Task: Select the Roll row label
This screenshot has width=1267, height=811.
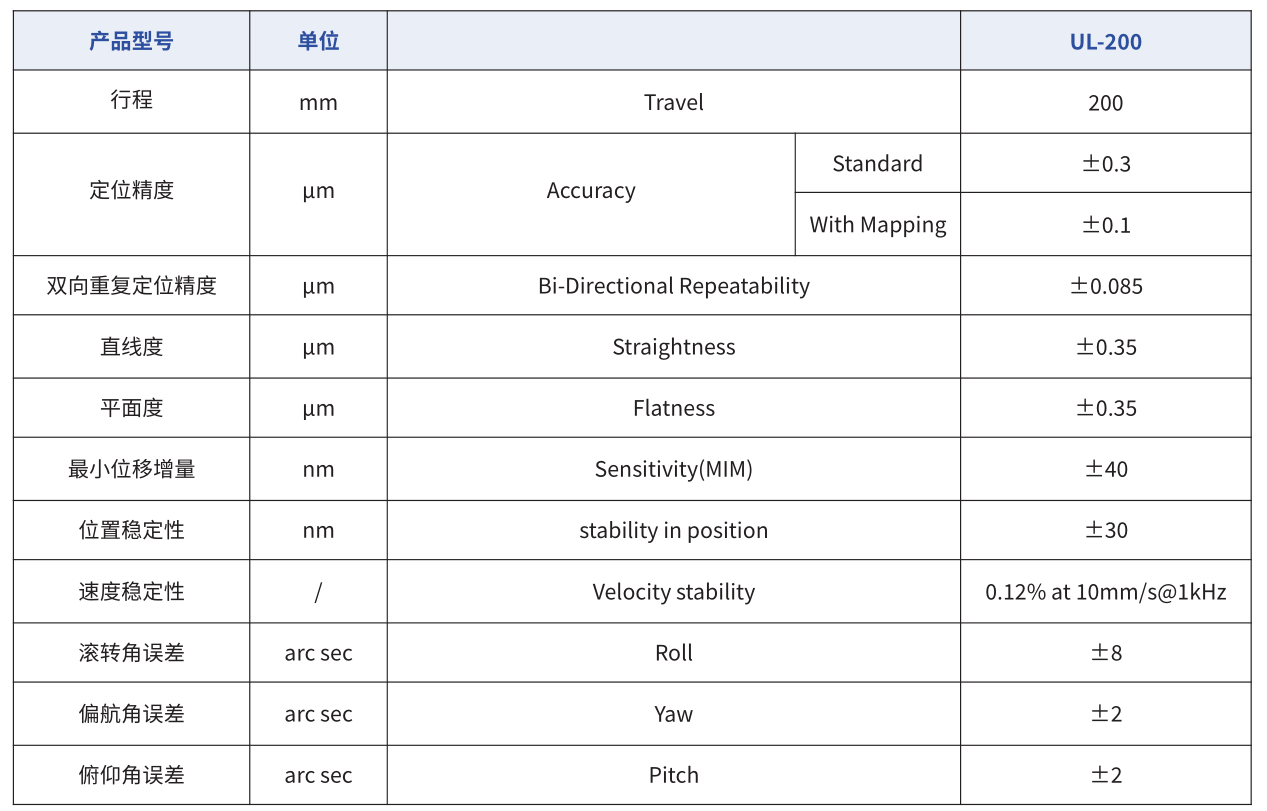Action: pyautogui.click(x=673, y=653)
